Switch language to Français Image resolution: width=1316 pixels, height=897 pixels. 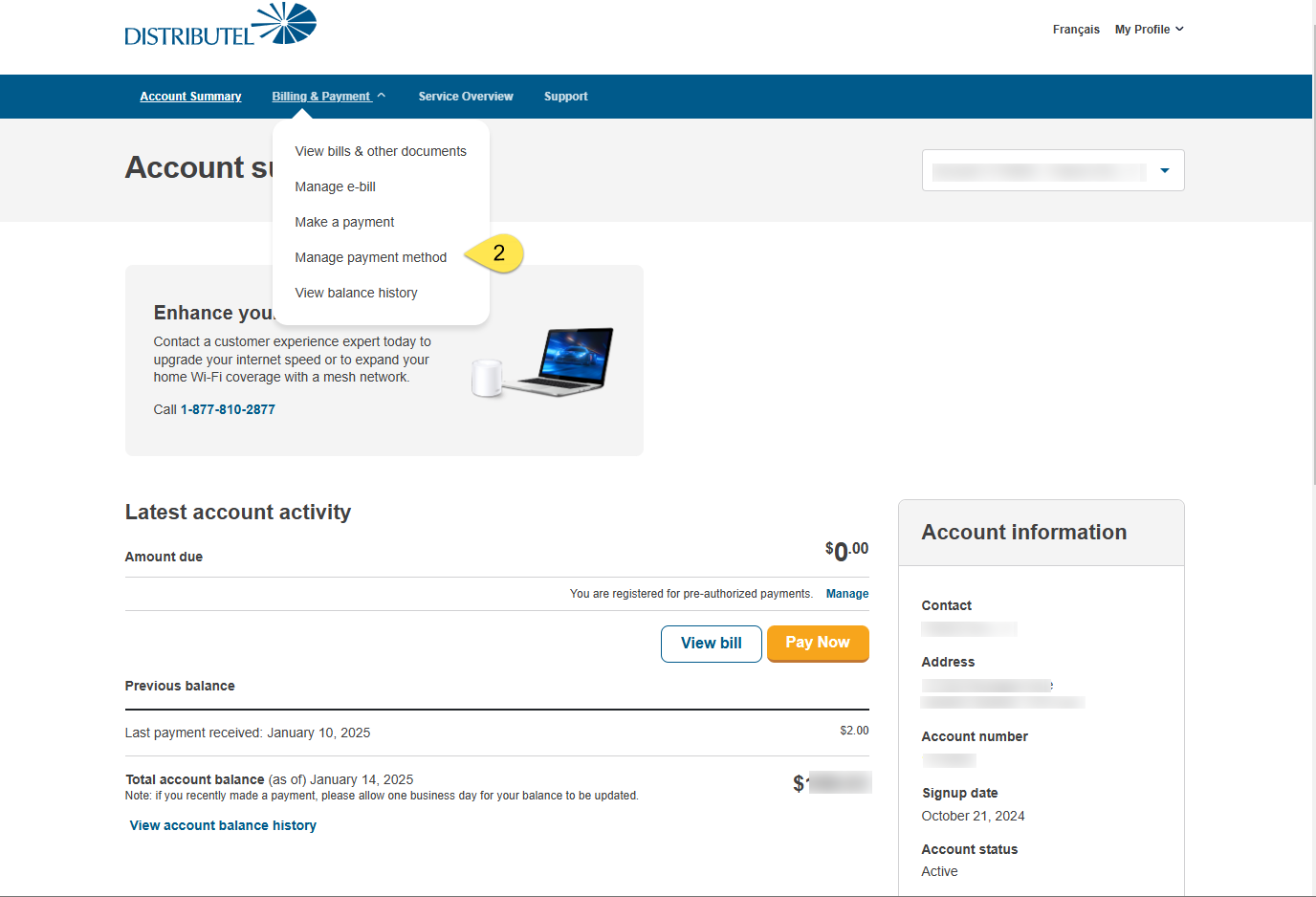(1076, 30)
